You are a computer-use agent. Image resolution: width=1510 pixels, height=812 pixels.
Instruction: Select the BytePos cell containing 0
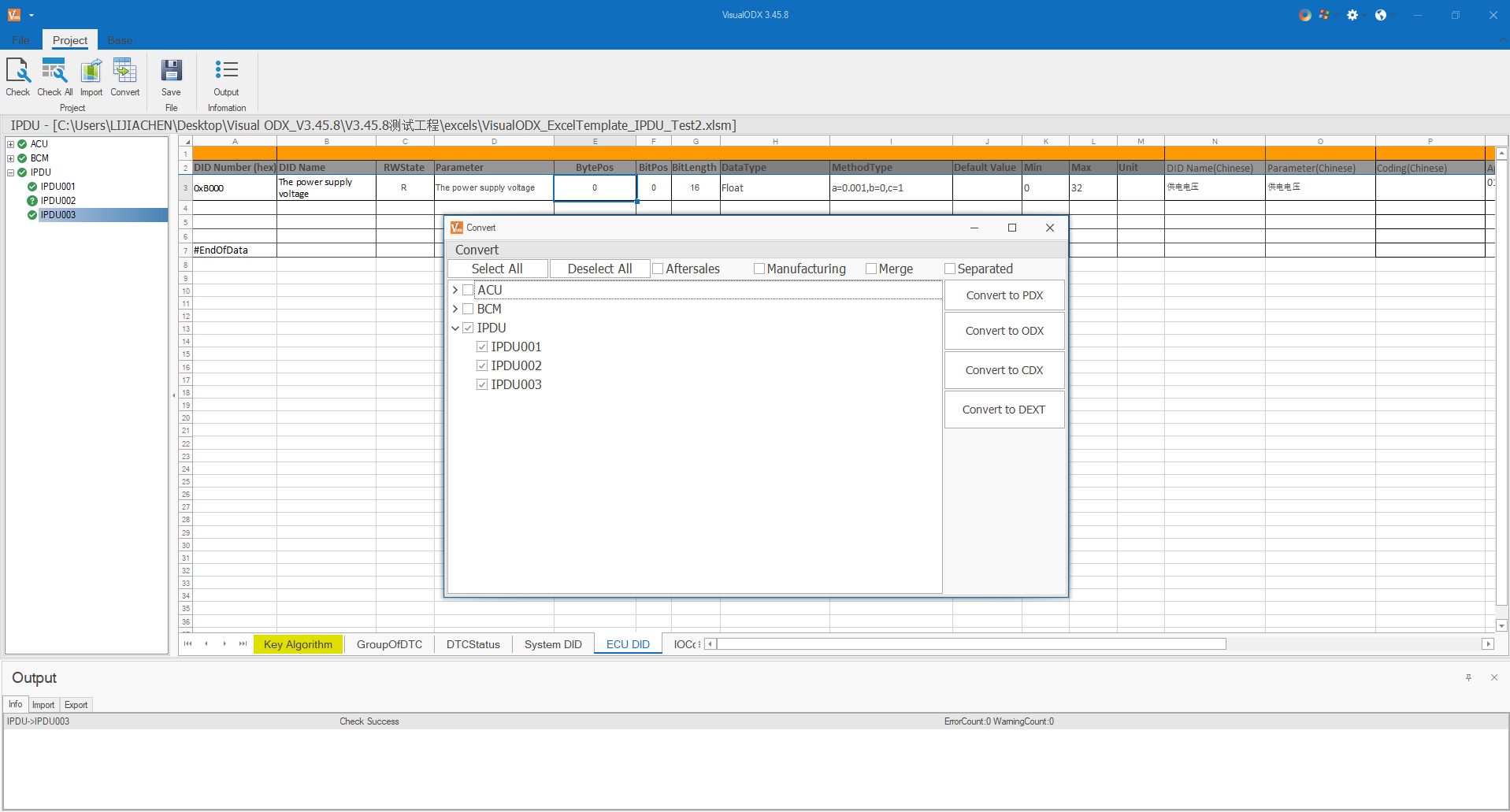tap(595, 187)
